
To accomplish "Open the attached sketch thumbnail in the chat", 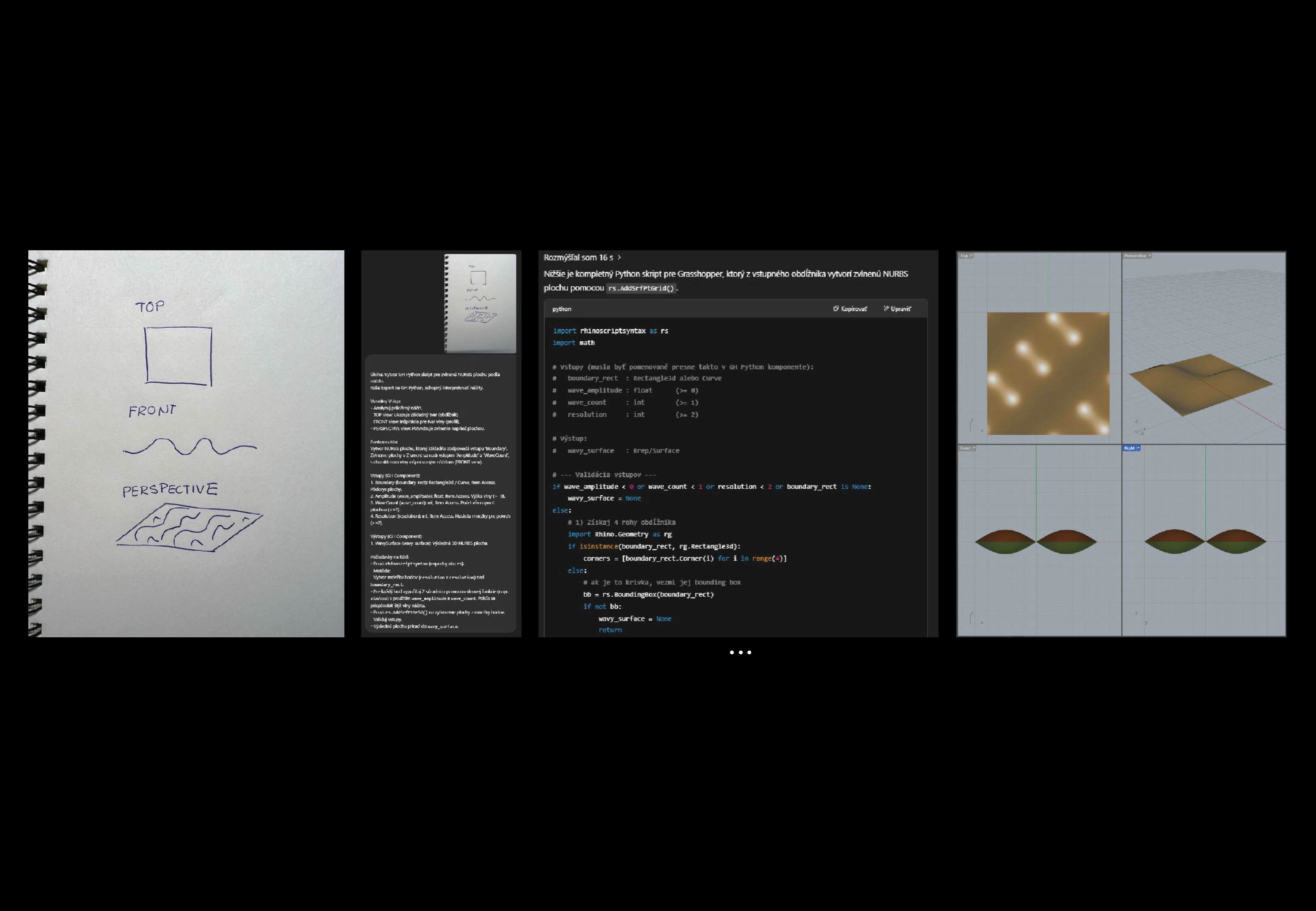I will coord(480,303).
